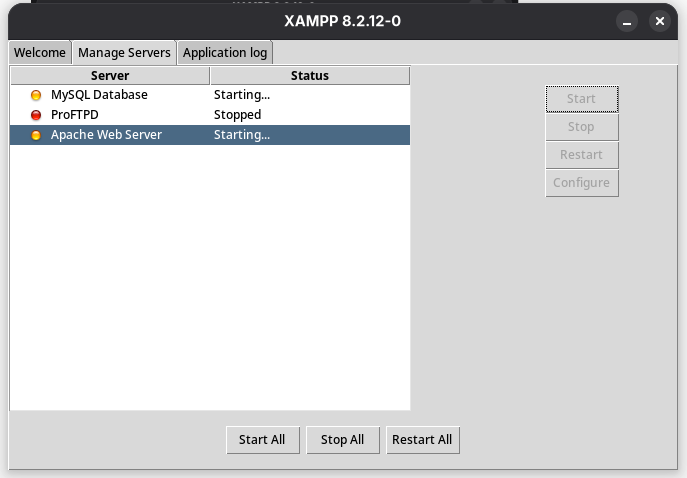Click the Stop button

pos(582,127)
